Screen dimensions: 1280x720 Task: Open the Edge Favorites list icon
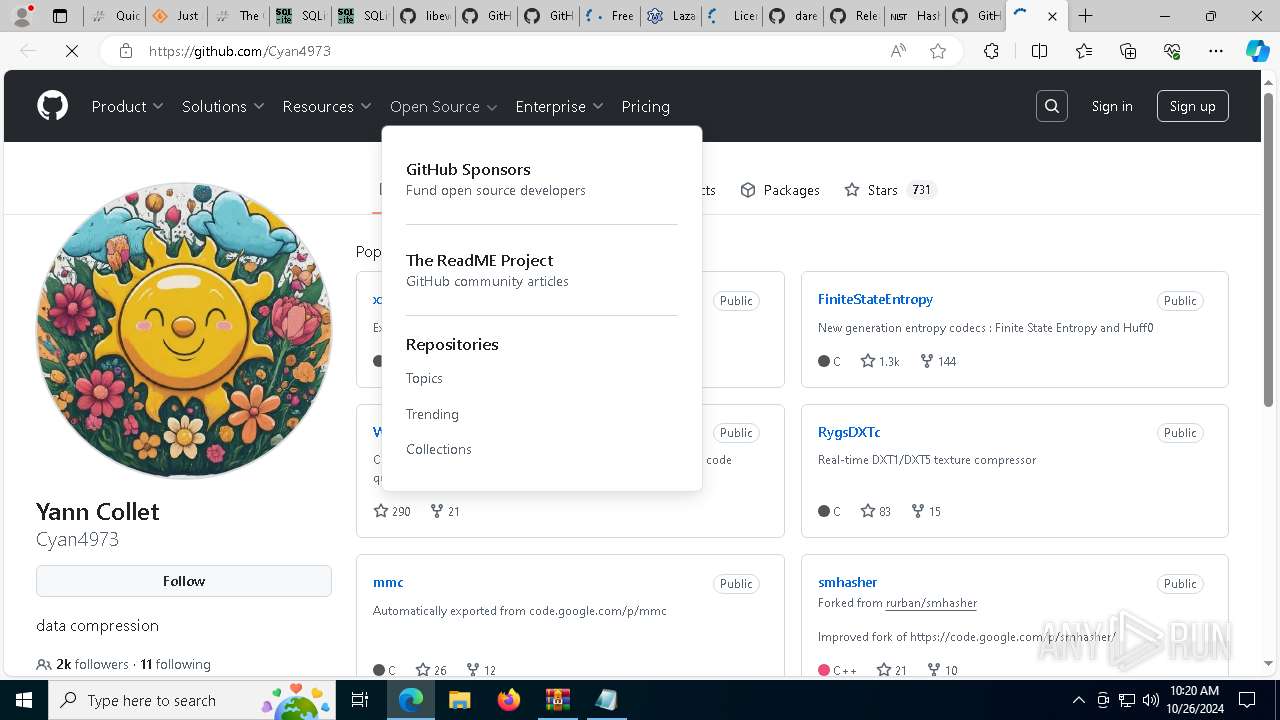point(1084,51)
